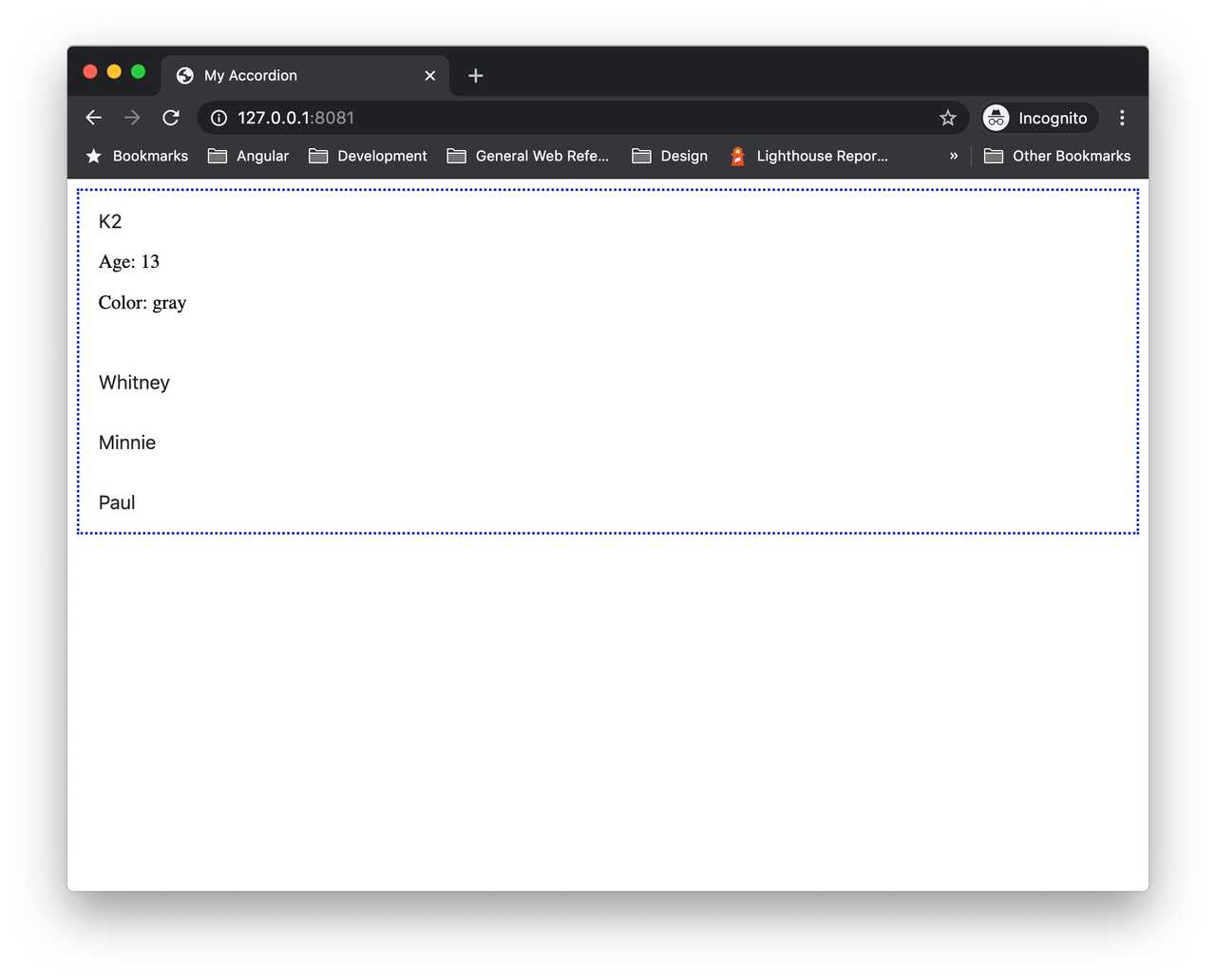Expand the Minnie accordion section
The height and width of the screenshot is (980, 1216).
[x=126, y=443]
